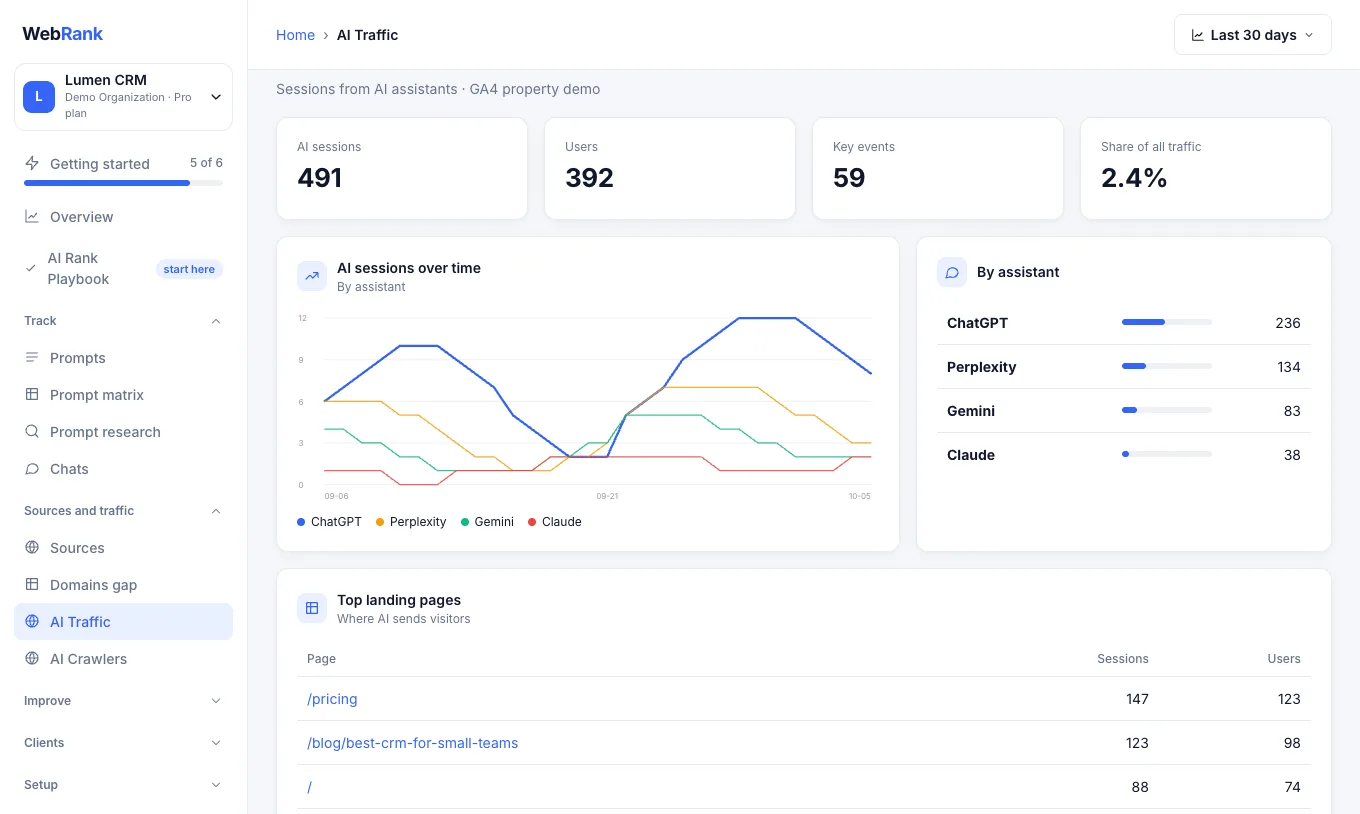Image resolution: width=1360 pixels, height=814 pixels.
Task: Click the trend icon beside AI sessions over time
Action: tap(312, 277)
